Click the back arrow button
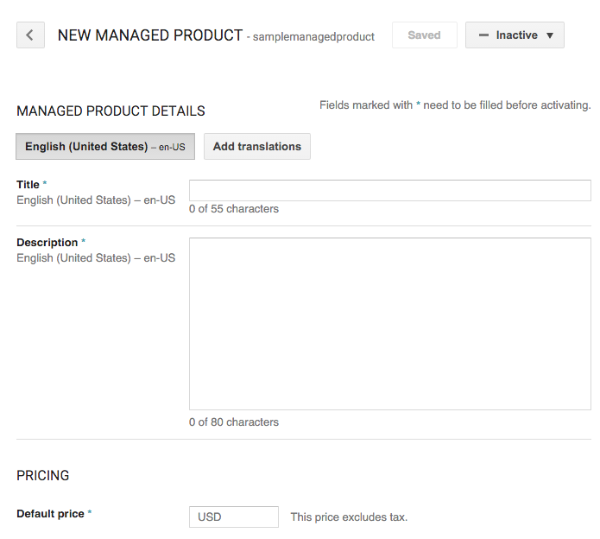This screenshot has width=600, height=539. click(30, 36)
